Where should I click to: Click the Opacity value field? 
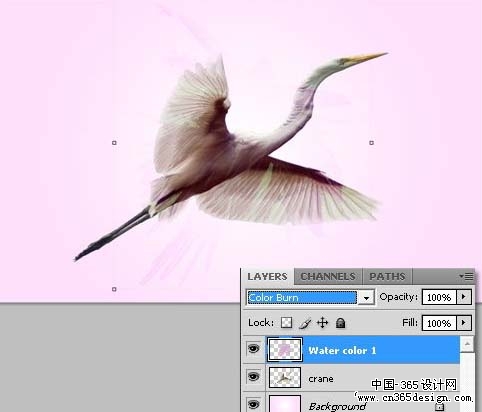[x=439, y=297]
